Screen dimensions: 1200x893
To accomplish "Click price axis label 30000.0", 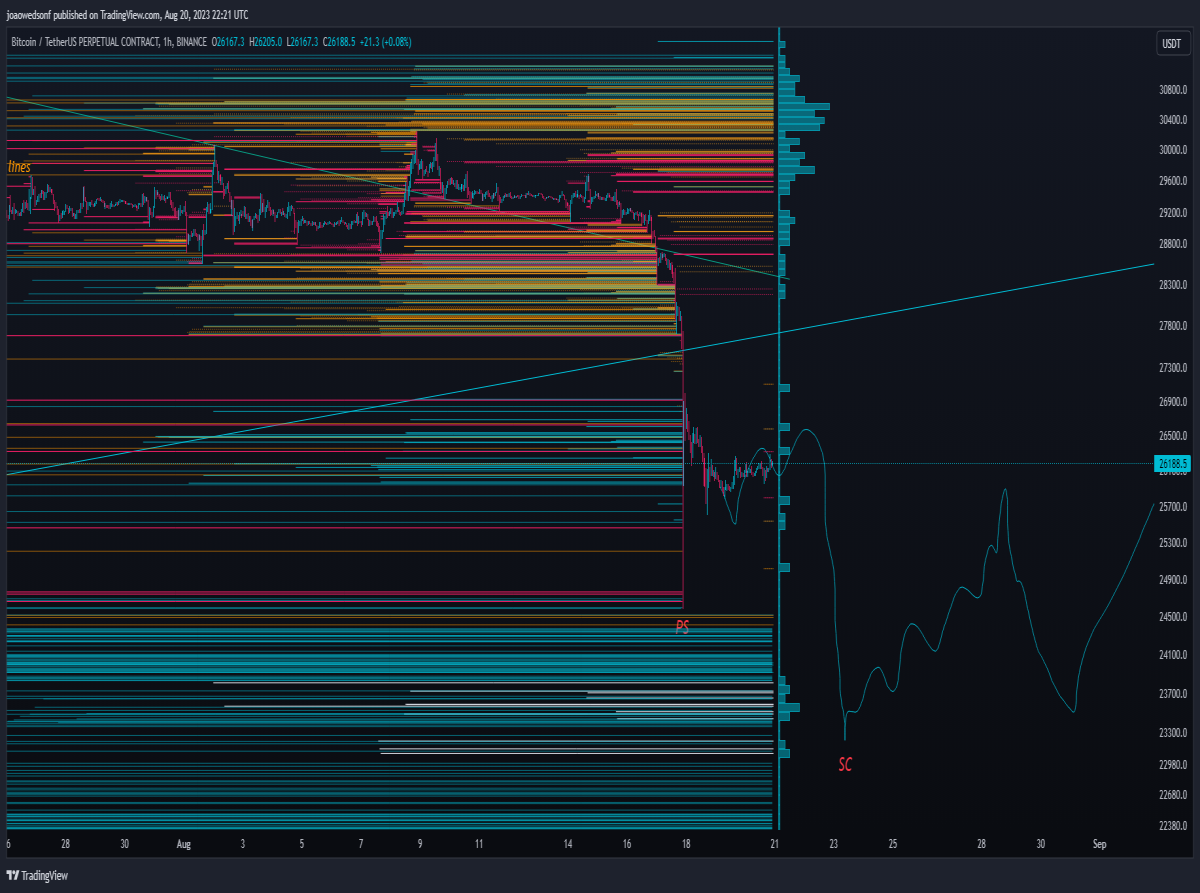I will pyautogui.click(x=1172, y=151).
